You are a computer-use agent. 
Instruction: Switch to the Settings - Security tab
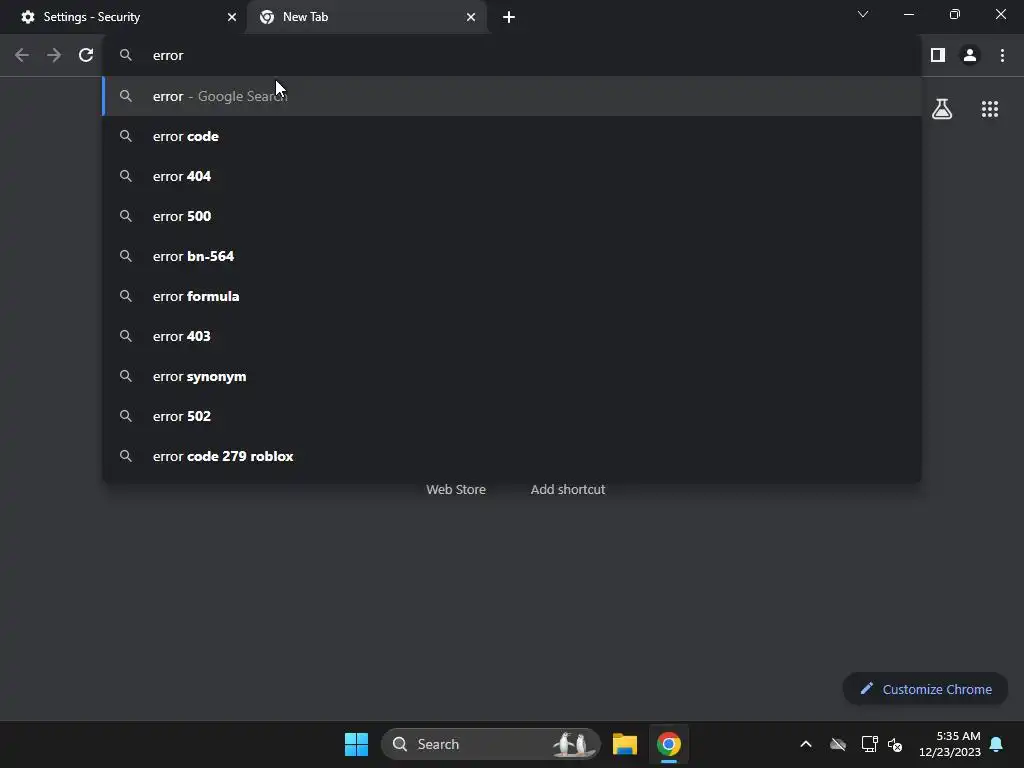coord(123,17)
